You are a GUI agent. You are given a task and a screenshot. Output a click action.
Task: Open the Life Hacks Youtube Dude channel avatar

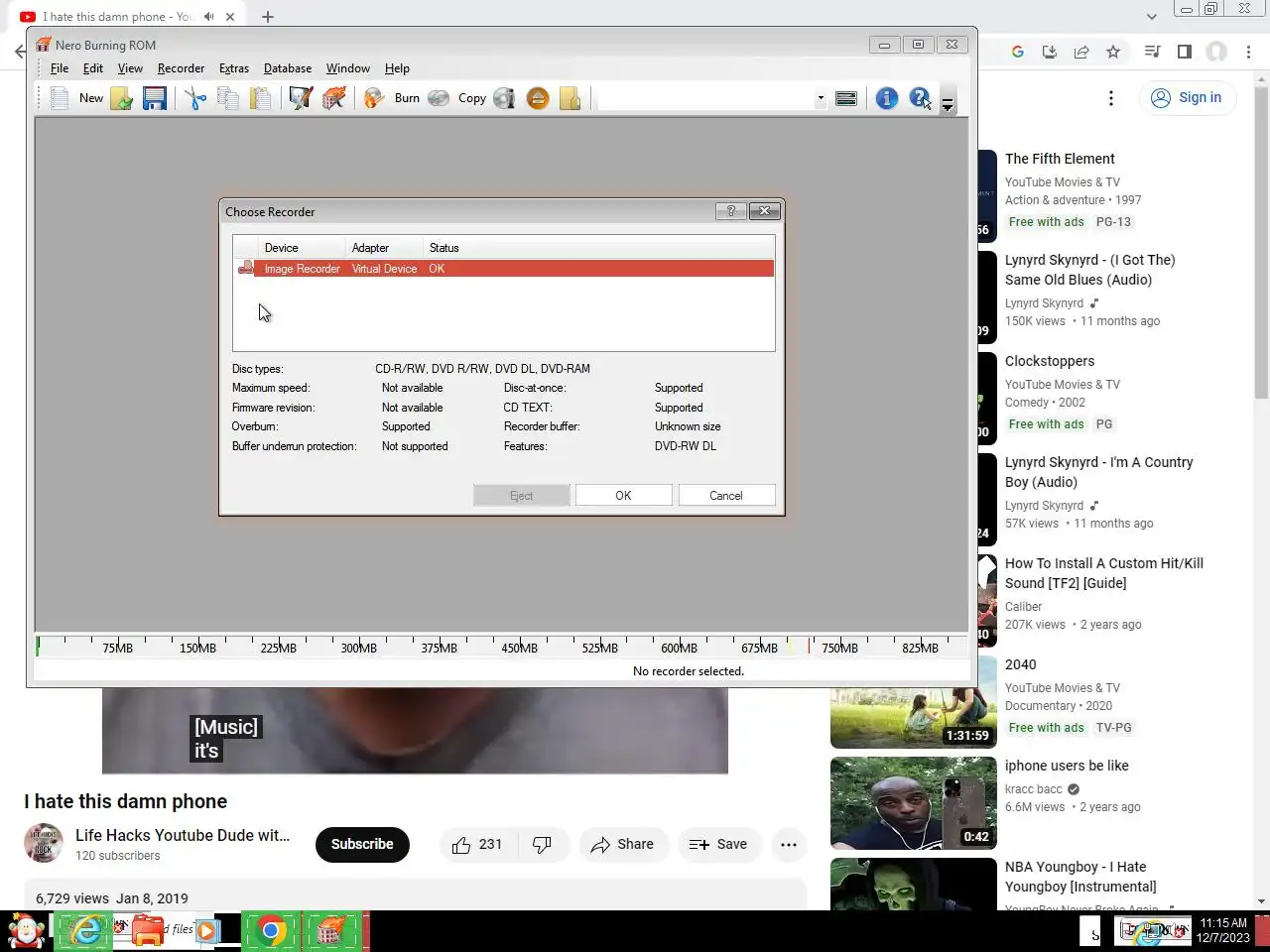tap(44, 844)
